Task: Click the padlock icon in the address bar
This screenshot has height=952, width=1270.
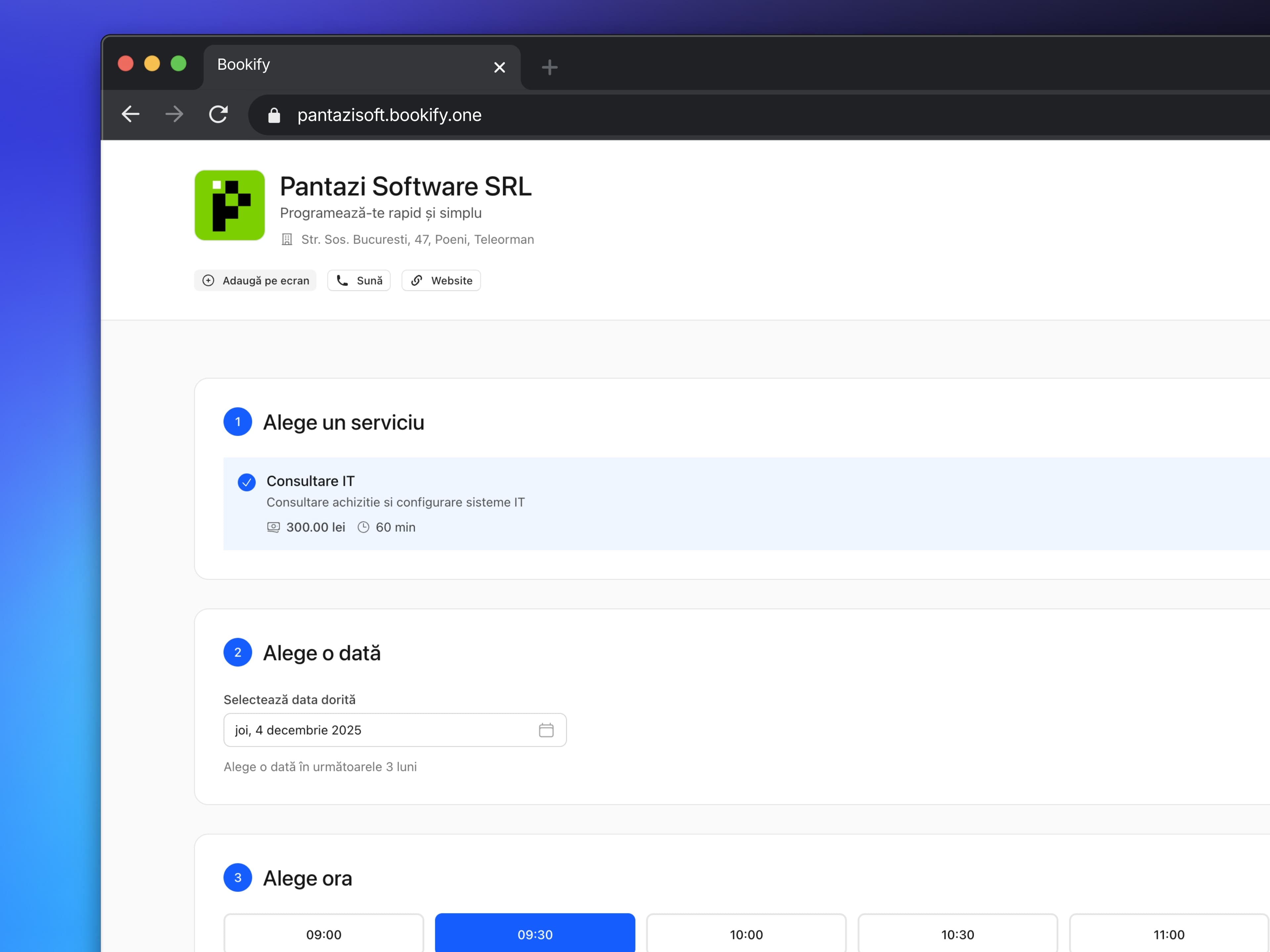Action: 274,115
